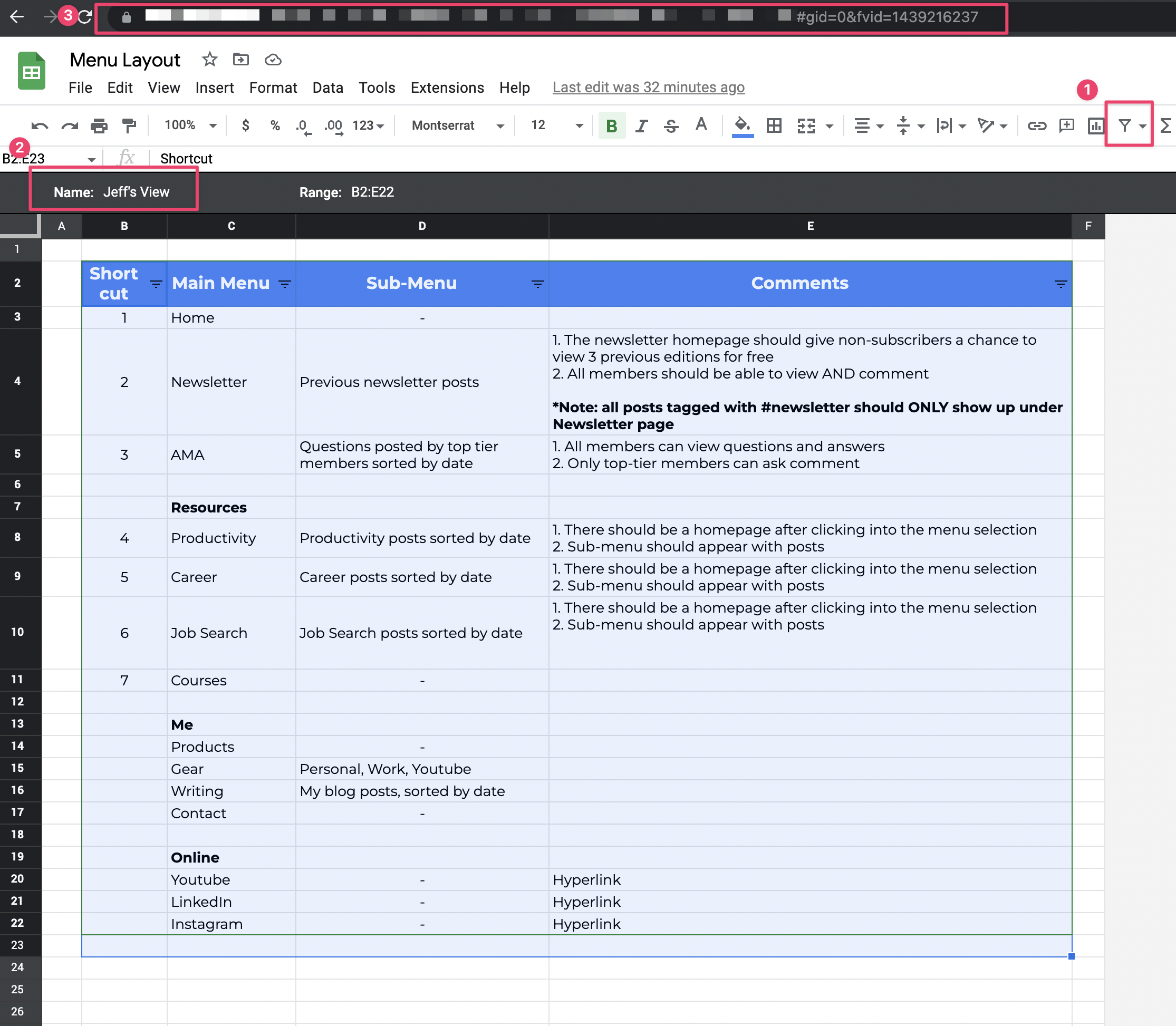Click the browser Back arrow
The image size is (1176, 1026).
[17, 16]
